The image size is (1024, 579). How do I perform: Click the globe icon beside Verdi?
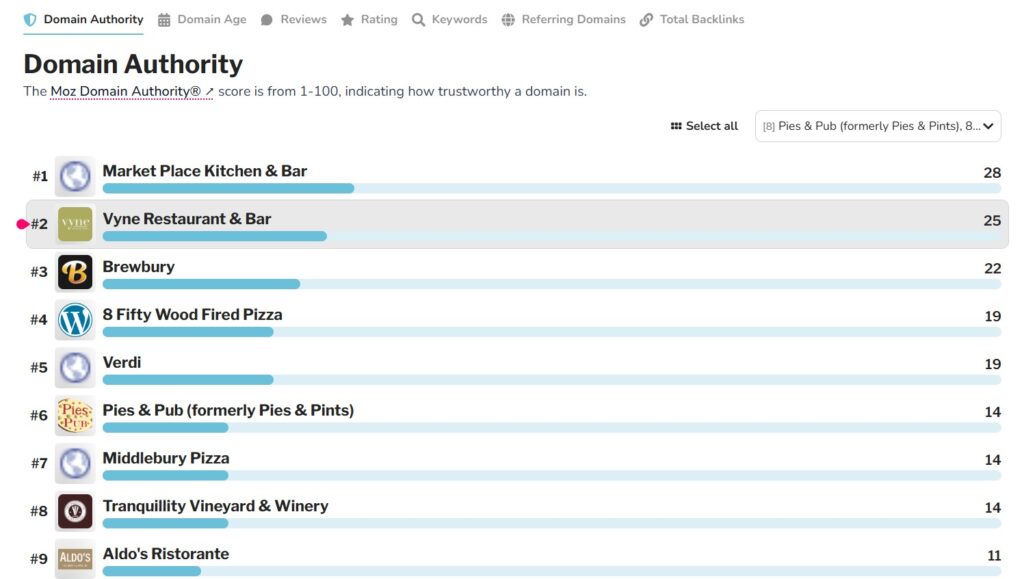(75, 367)
